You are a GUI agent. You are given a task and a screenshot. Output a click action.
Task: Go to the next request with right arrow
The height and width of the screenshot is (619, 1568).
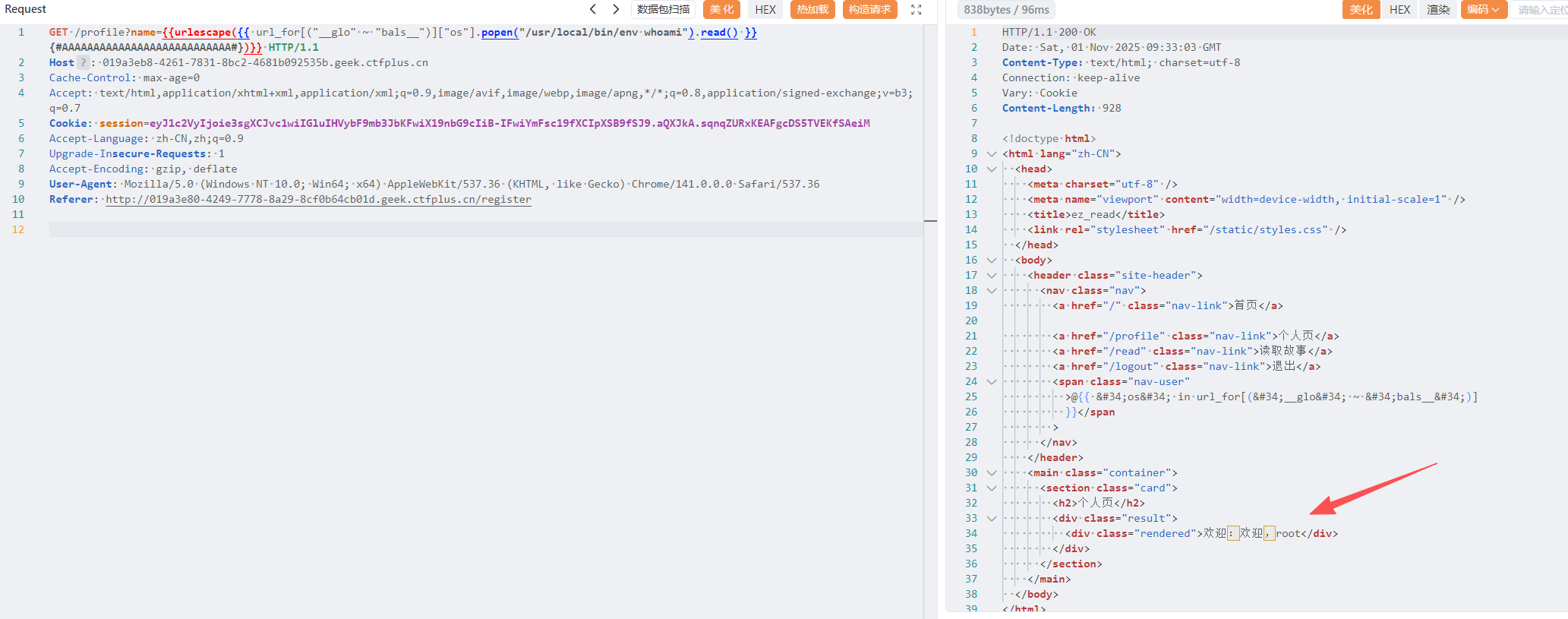coord(616,9)
